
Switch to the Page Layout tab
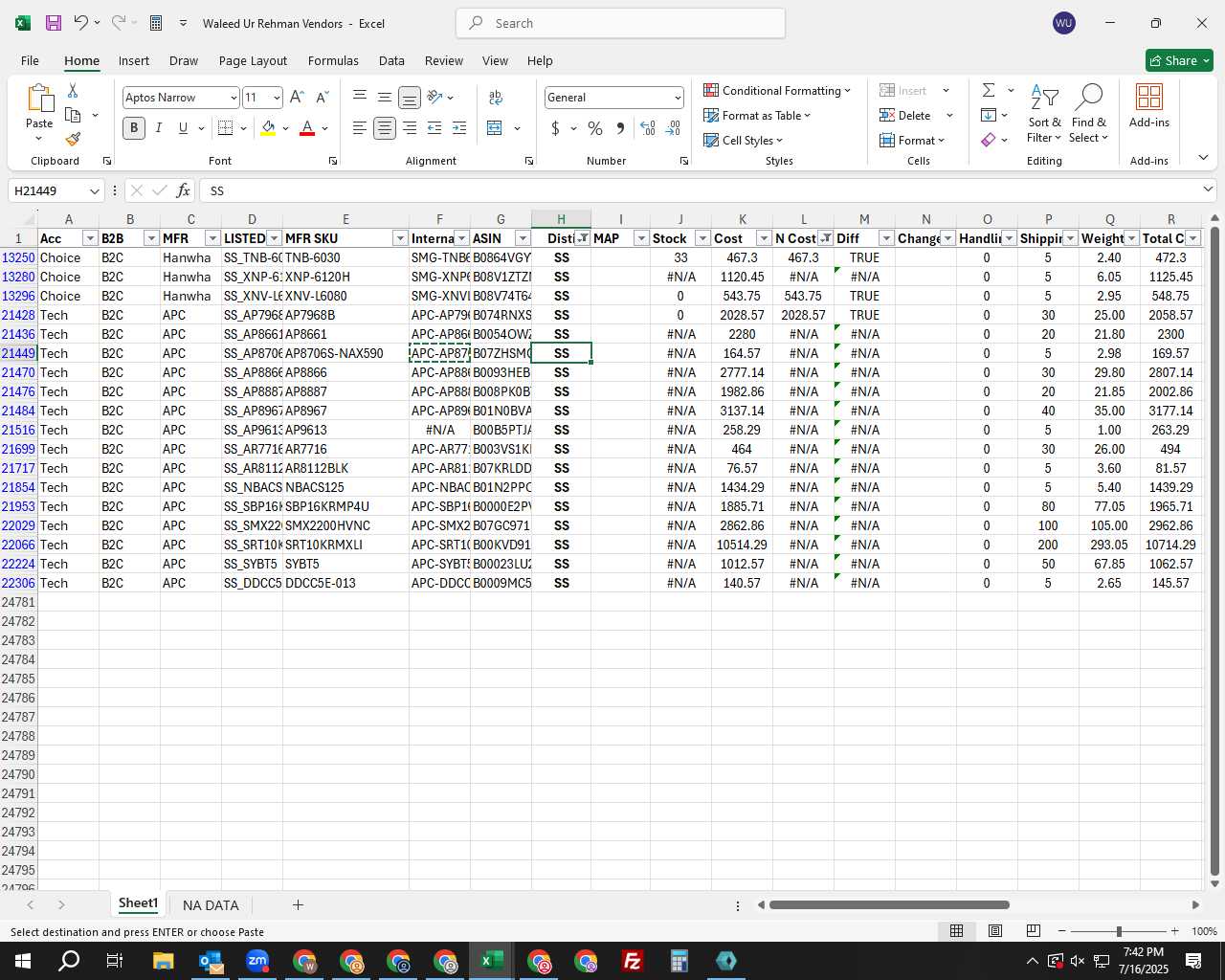tap(253, 60)
